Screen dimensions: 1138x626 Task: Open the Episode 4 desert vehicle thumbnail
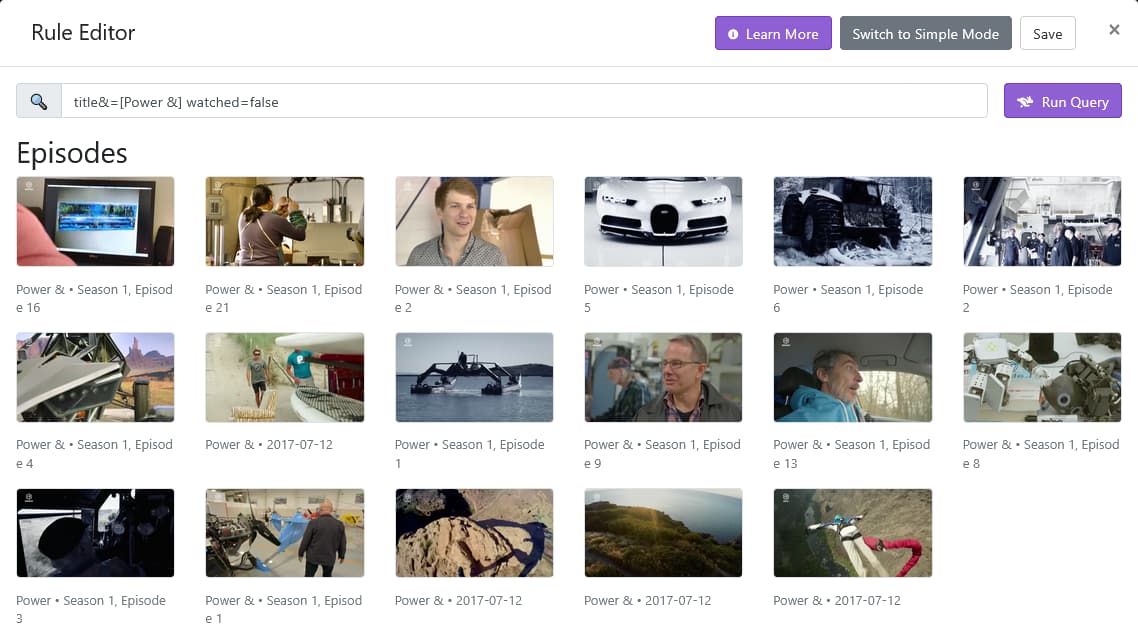click(96, 377)
